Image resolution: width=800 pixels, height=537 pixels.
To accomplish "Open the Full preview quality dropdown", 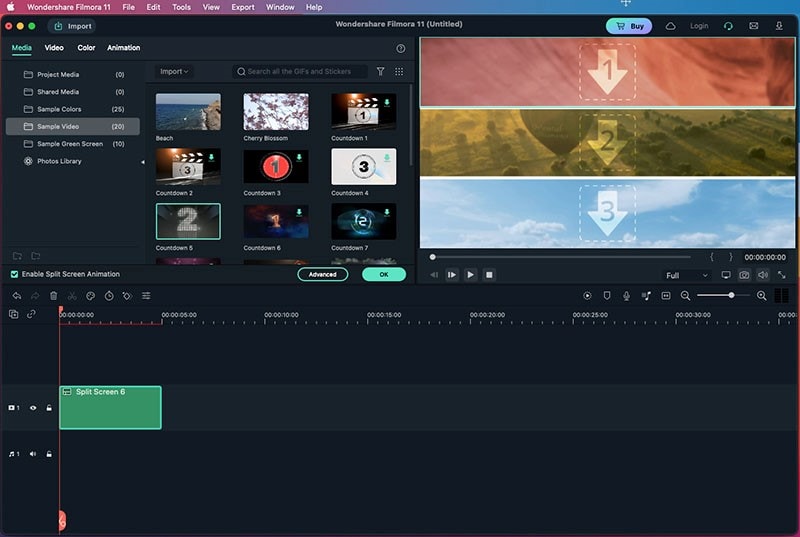I will coord(687,275).
